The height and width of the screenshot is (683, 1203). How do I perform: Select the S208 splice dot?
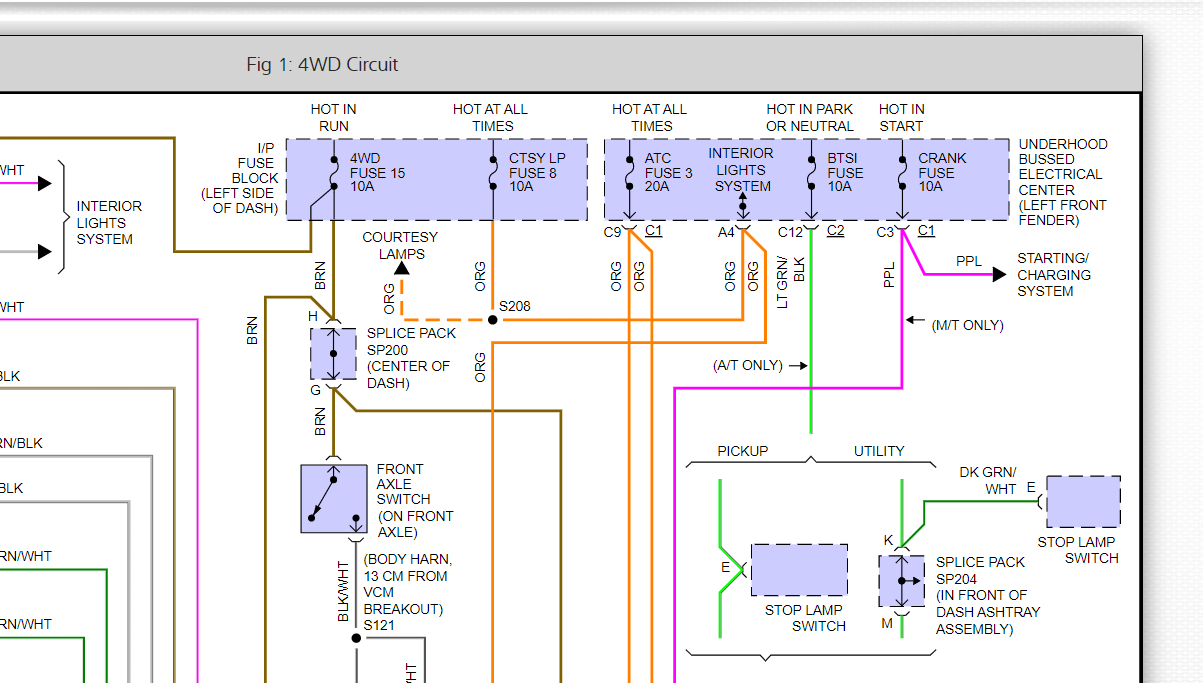(492, 320)
